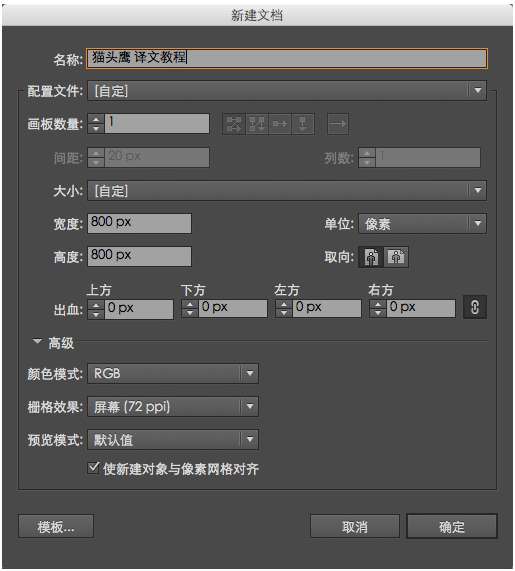
Task: Click the 宽度 width input field
Action: tap(139, 223)
